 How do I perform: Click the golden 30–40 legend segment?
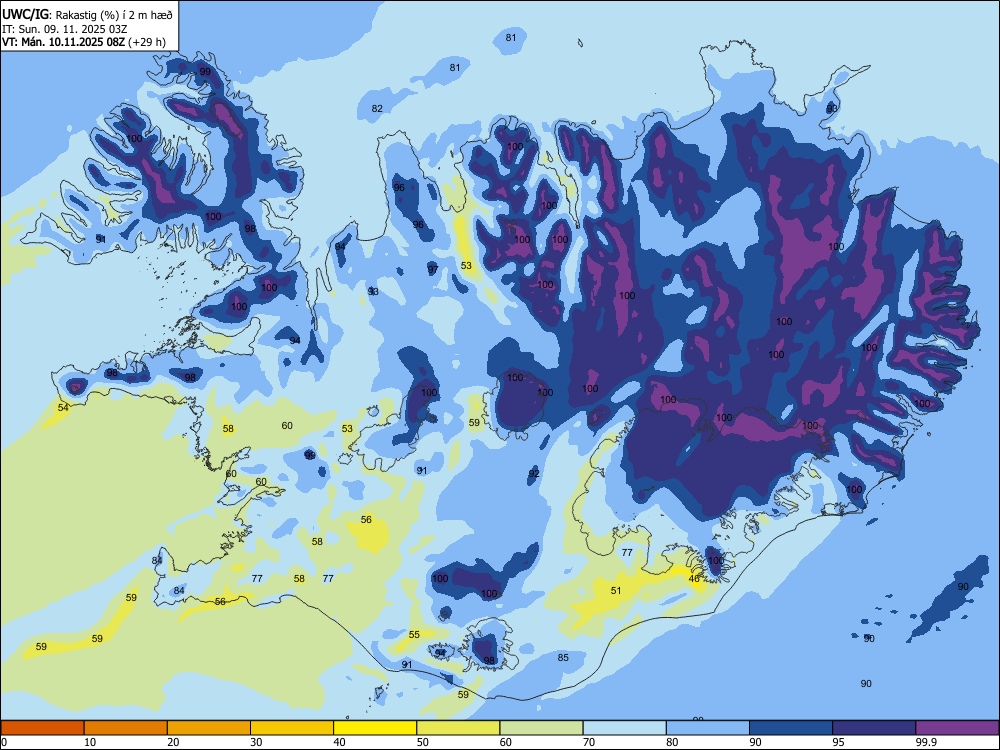coord(292,728)
